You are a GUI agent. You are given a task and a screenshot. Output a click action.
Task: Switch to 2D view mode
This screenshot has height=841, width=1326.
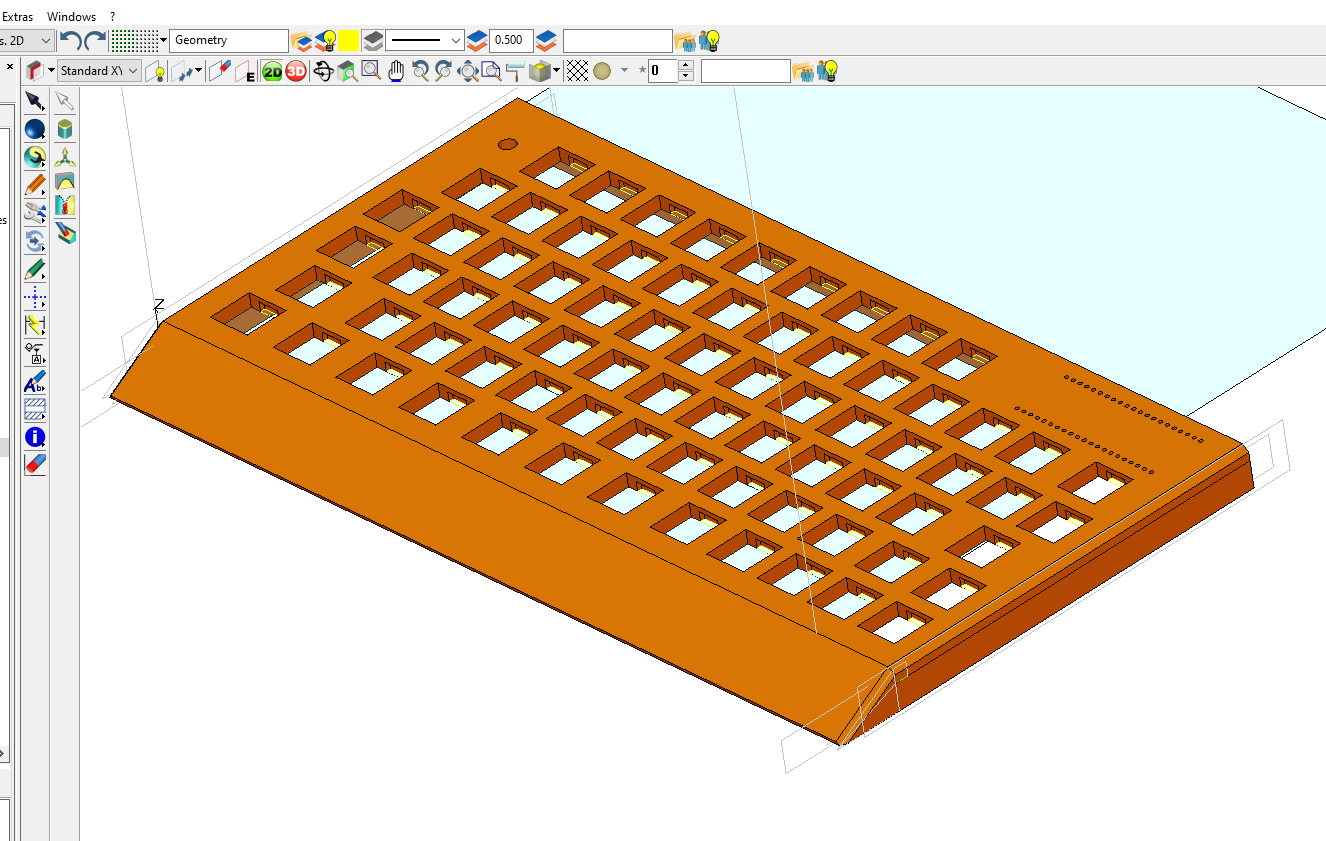pos(272,71)
